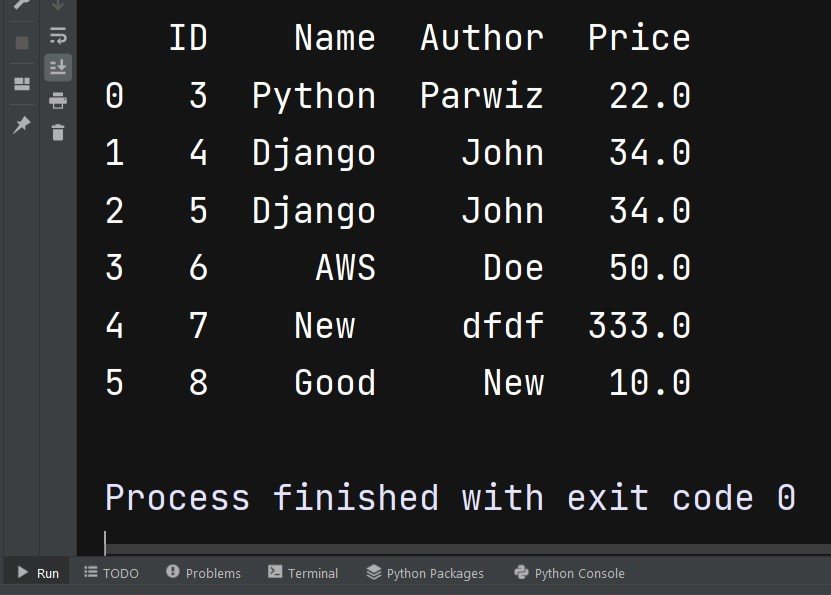Stop the running process with the square icon
831x595 pixels.
pyautogui.click(x=22, y=42)
